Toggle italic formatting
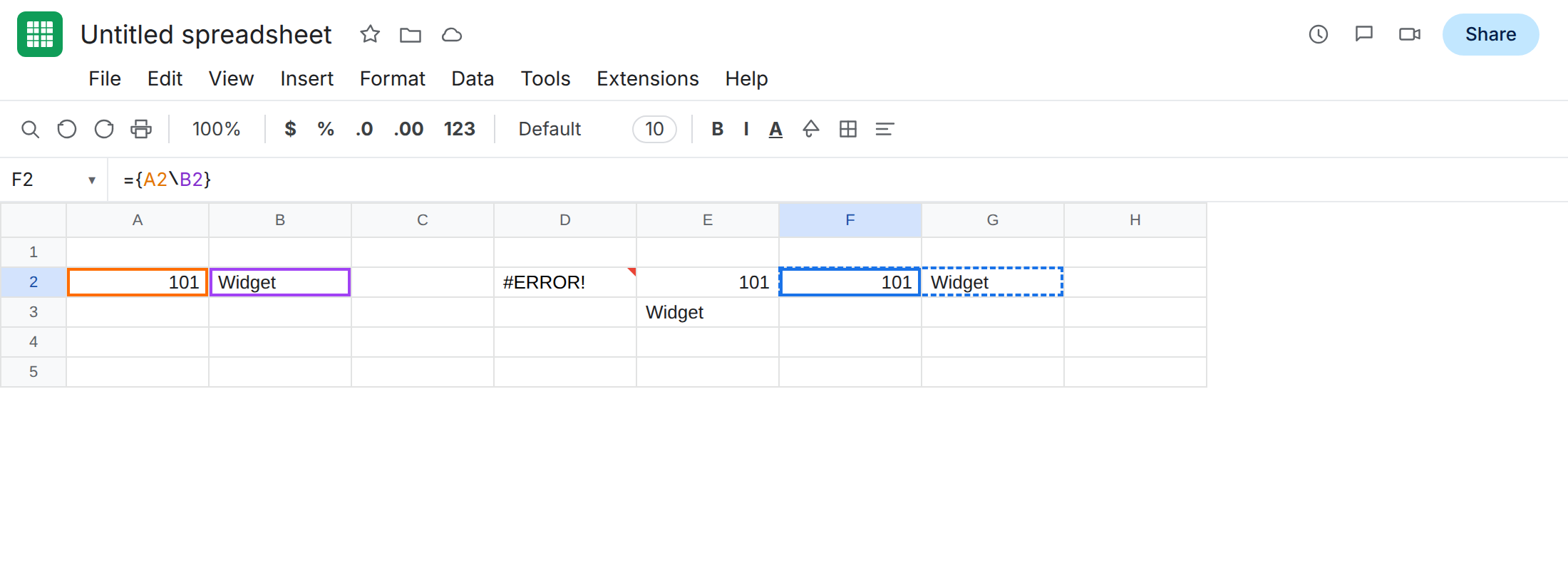The width and height of the screenshot is (1568, 570). coord(746,129)
